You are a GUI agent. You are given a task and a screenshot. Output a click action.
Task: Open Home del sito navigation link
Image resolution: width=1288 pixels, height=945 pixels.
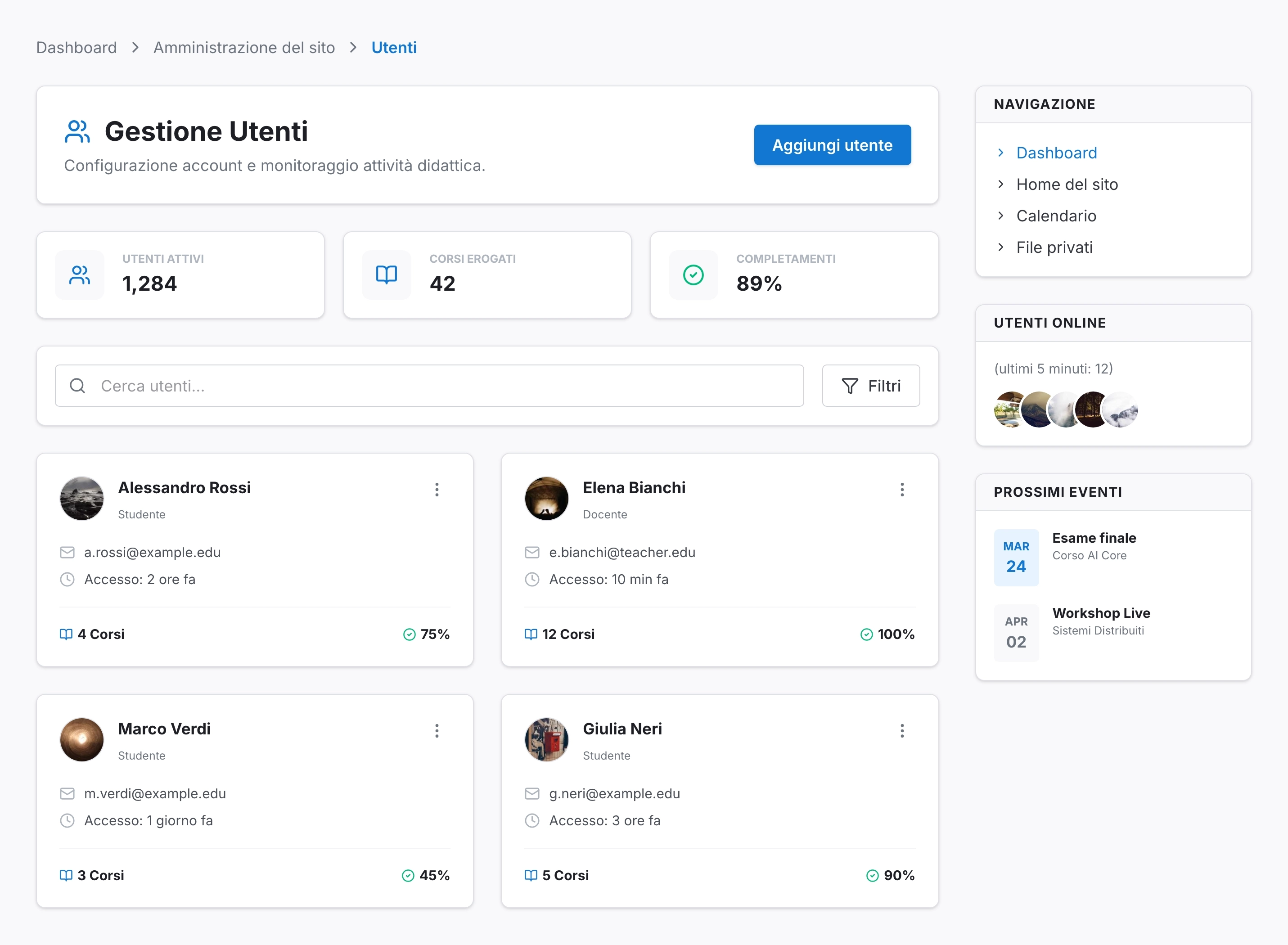pos(1067,184)
